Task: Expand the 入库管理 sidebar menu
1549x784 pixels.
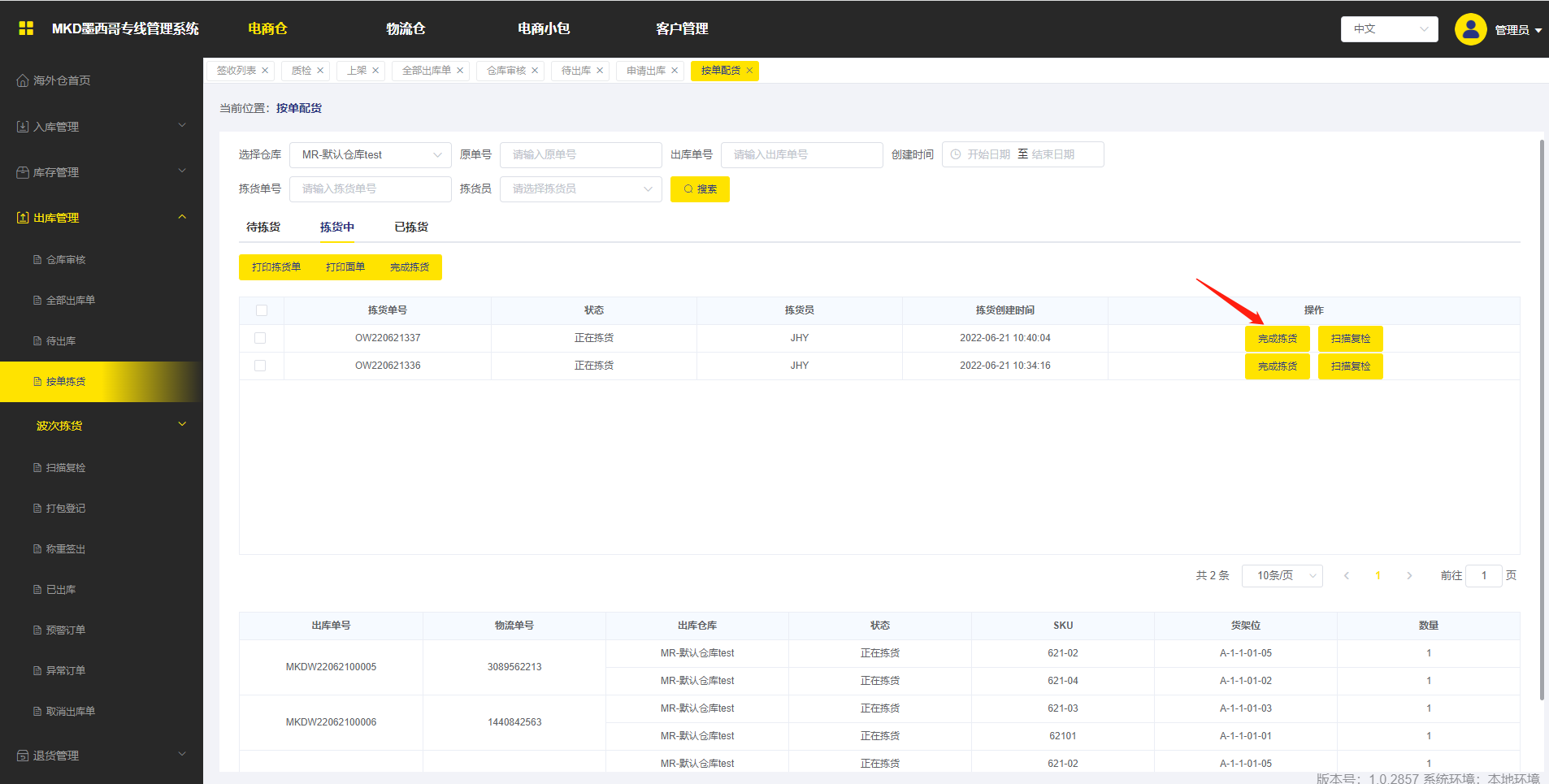Action: 101,127
